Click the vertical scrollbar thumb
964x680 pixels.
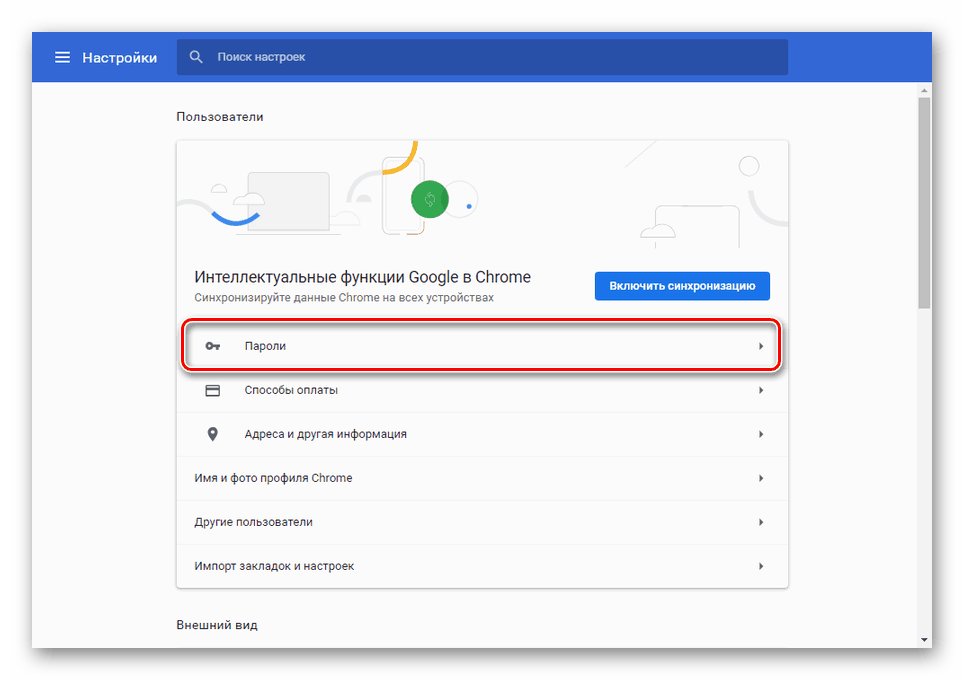(x=924, y=203)
